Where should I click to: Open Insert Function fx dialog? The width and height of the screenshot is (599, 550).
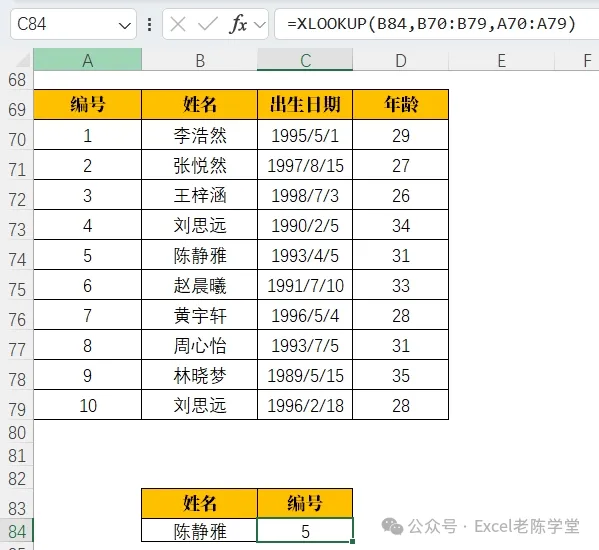tap(238, 24)
